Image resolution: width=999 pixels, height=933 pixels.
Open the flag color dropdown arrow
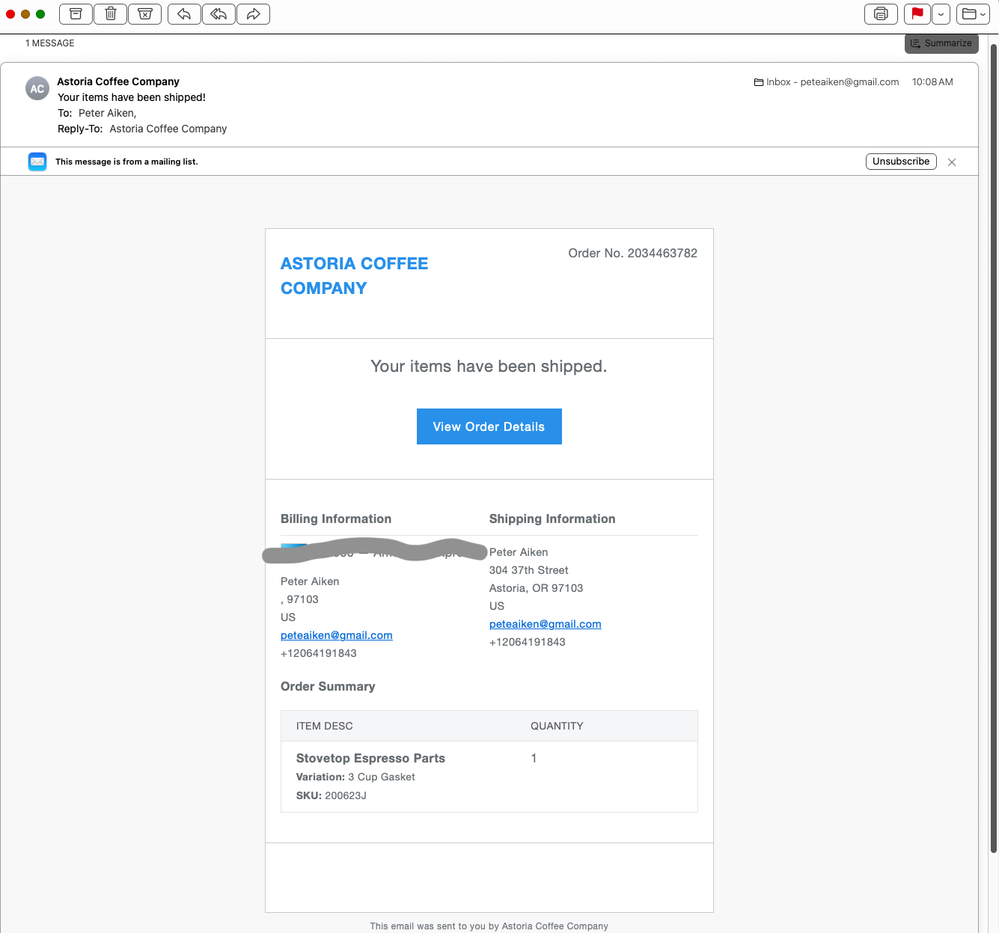coord(940,14)
